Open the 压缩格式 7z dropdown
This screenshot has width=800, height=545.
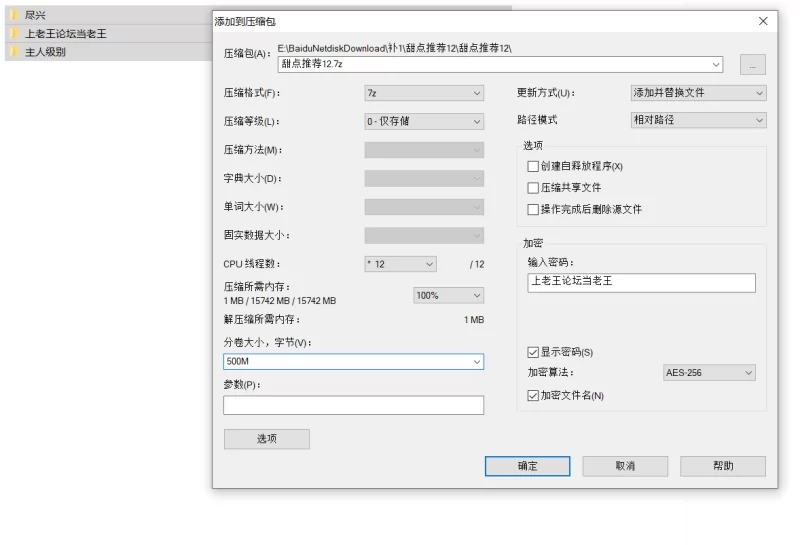point(424,93)
